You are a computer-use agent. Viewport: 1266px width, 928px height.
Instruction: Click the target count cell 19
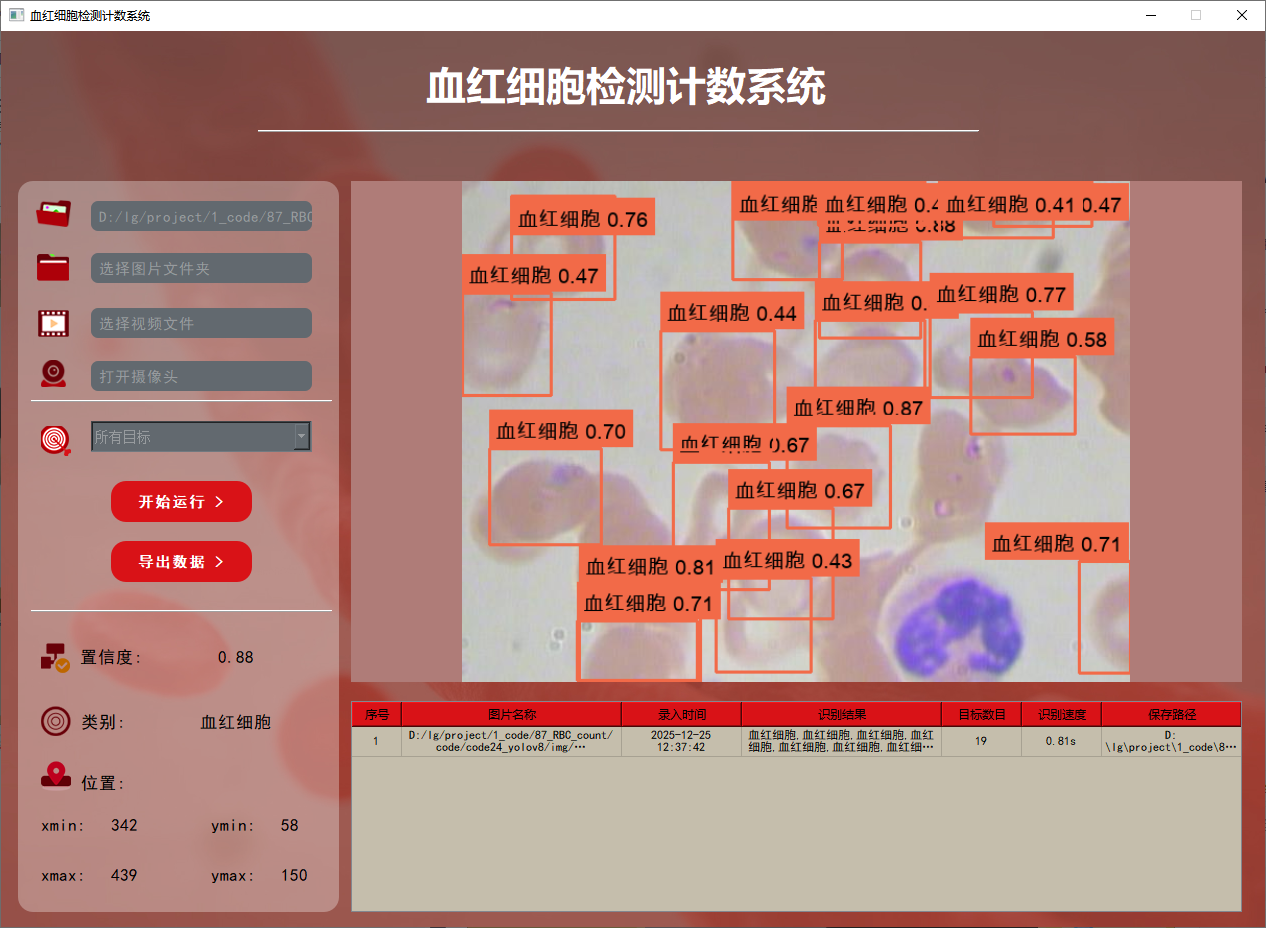[x=981, y=741]
